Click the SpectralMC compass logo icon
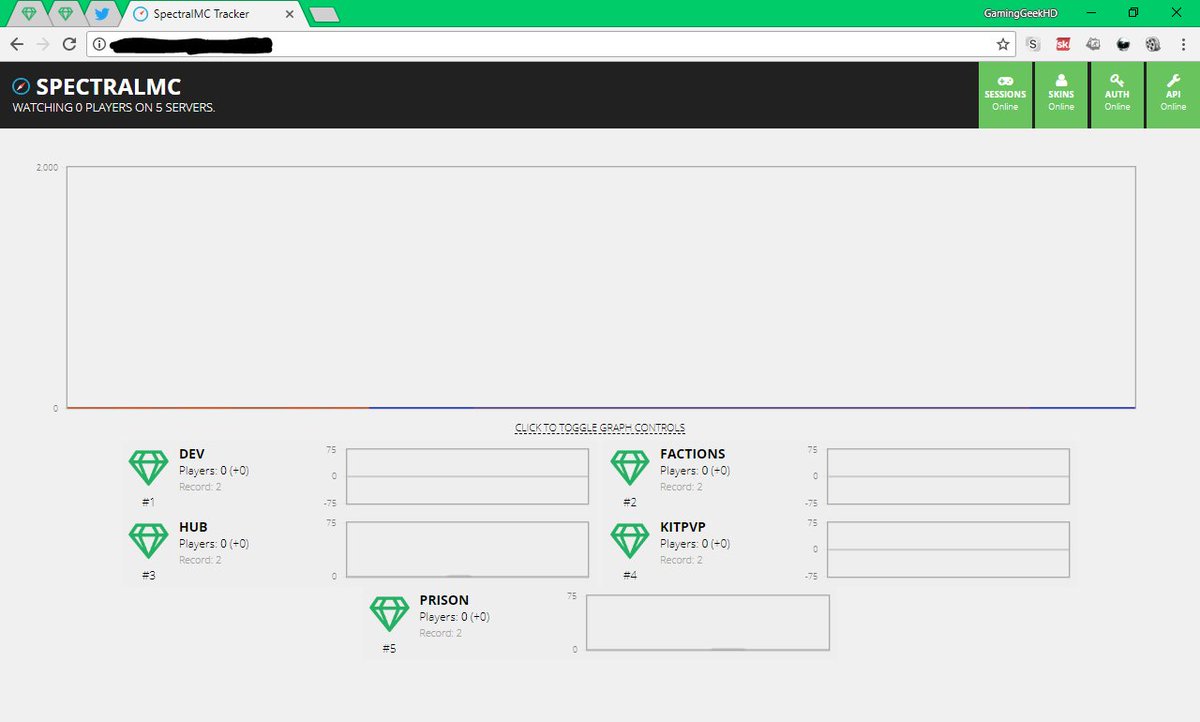Viewport: 1200px width, 722px height. coord(21,87)
